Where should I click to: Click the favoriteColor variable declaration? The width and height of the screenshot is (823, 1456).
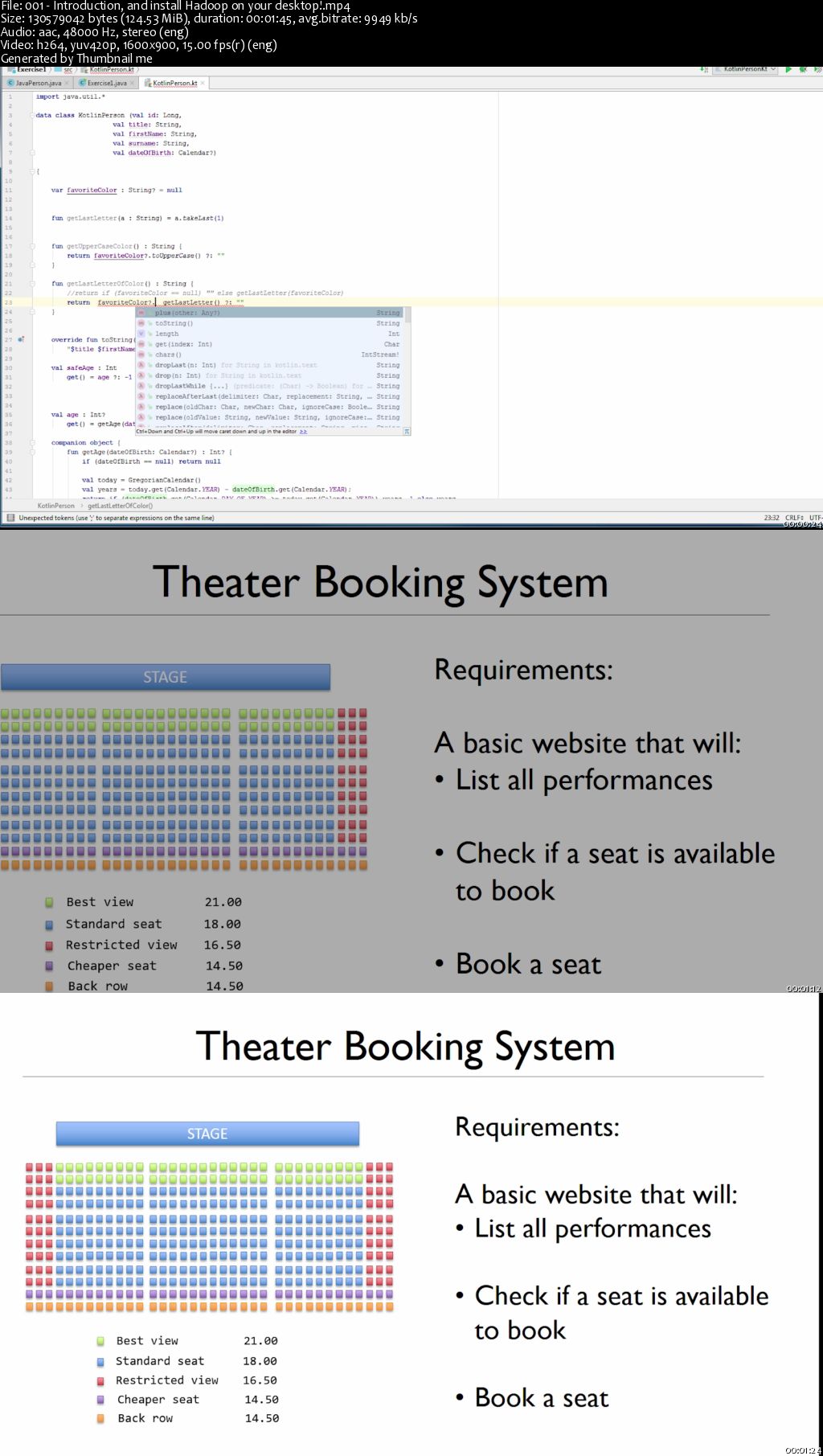coord(92,191)
